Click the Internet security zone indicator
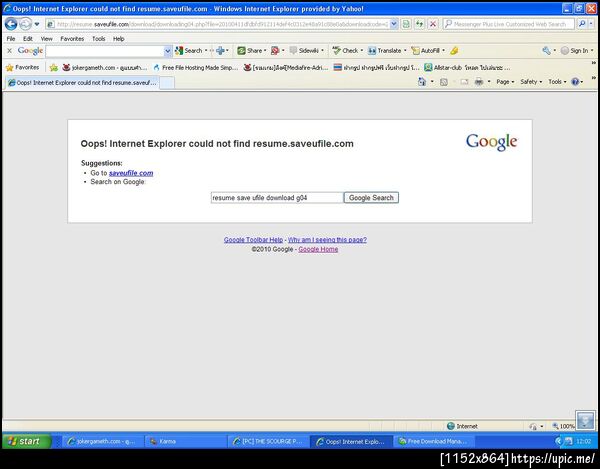This screenshot has width=600, height=469. (462, 426)
